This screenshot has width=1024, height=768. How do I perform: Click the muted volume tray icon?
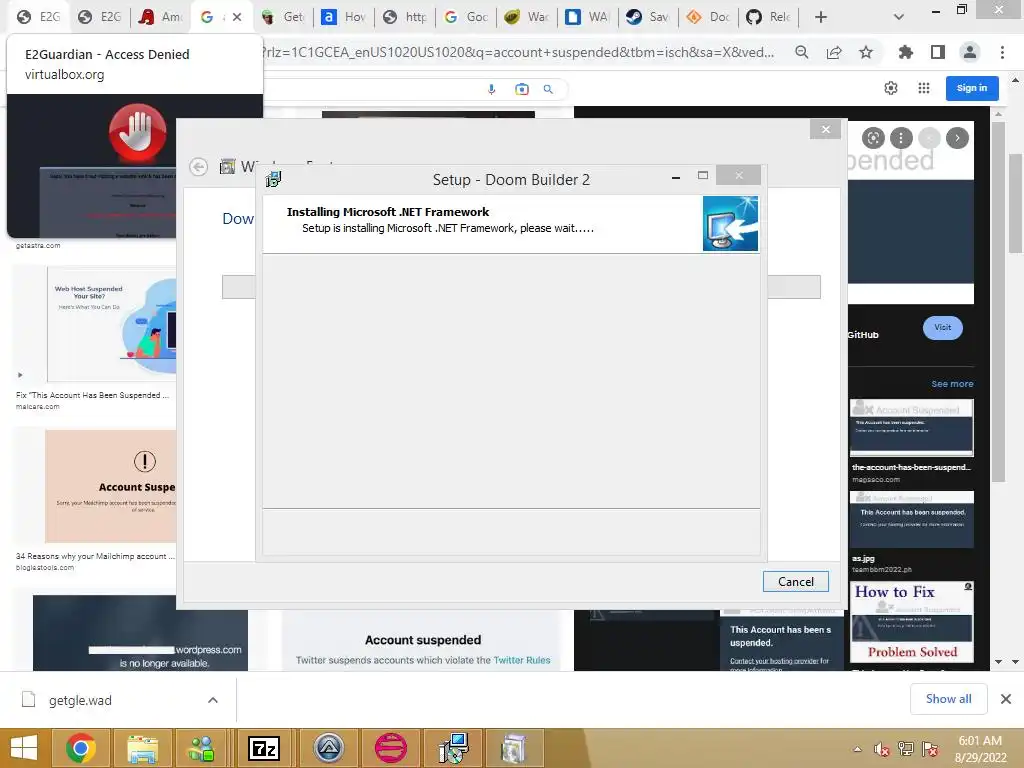coord(881,749)
